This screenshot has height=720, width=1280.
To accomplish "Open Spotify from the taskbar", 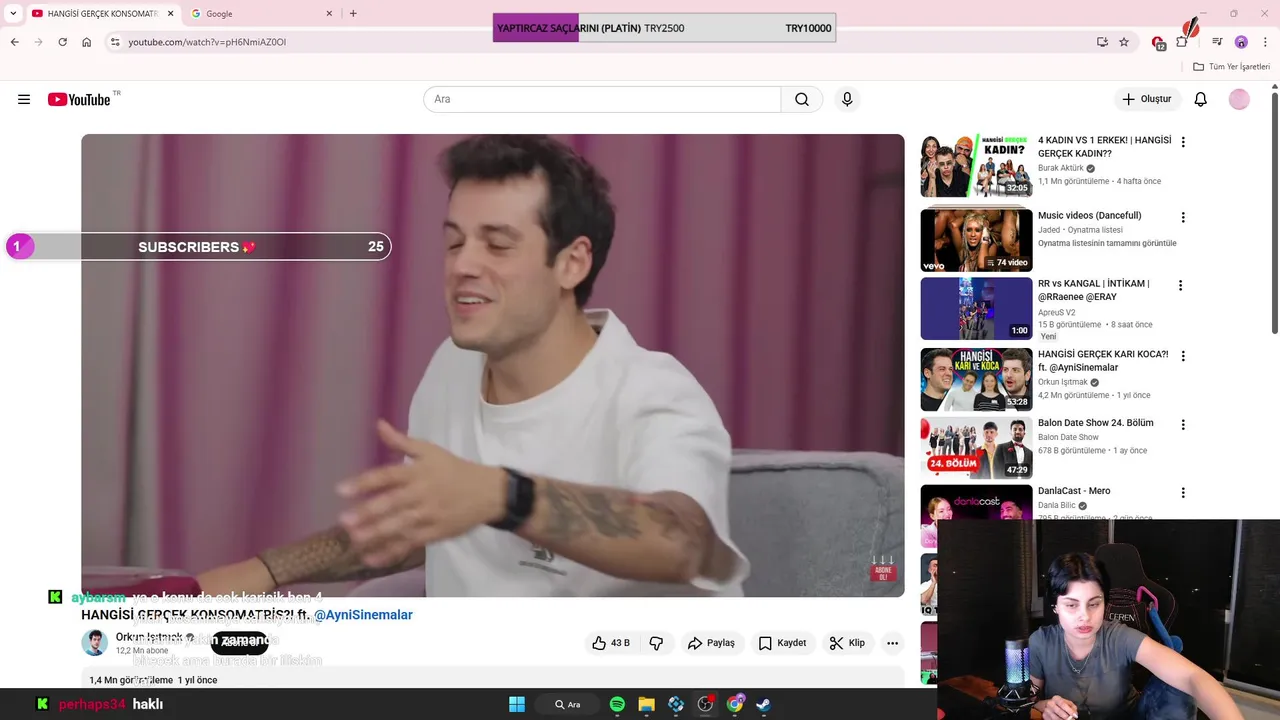I will click(617, 704).
